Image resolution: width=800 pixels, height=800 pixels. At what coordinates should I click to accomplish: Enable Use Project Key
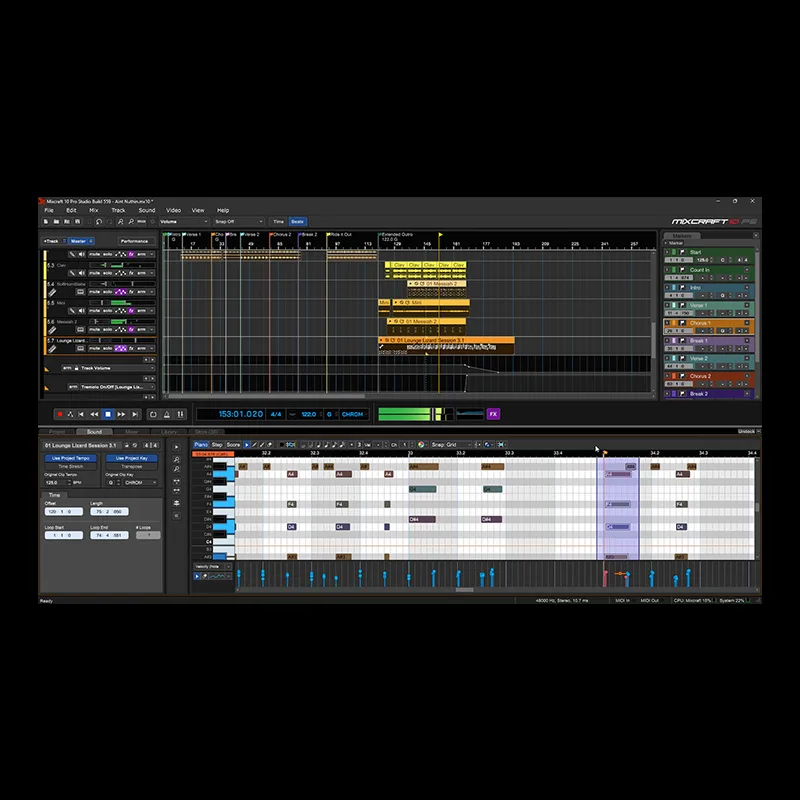[x=132, y=458]
